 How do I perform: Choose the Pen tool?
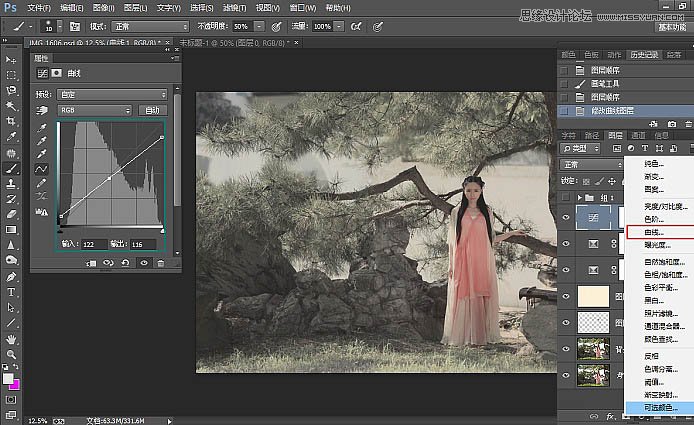click(11, 276)
